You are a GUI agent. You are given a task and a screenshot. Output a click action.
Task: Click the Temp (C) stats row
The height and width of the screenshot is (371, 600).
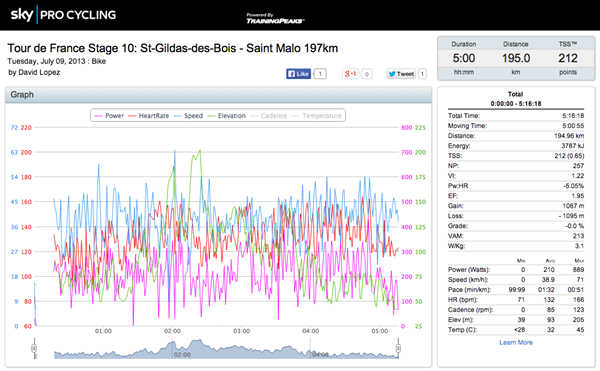pos(516,330)
